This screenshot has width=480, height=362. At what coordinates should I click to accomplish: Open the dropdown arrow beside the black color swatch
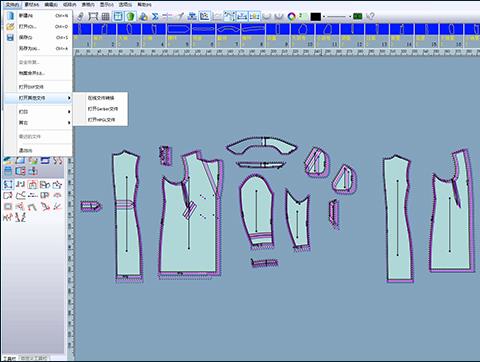coord(324,16)
